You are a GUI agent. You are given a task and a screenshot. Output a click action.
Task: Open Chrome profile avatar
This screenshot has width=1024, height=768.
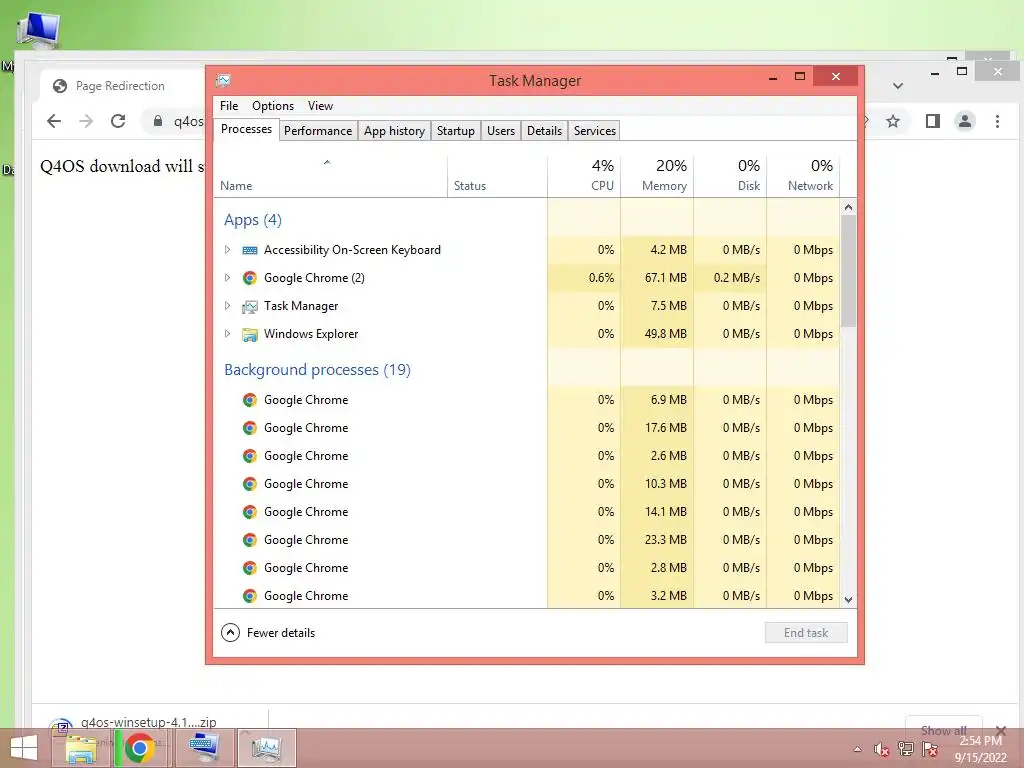[965, 121]
